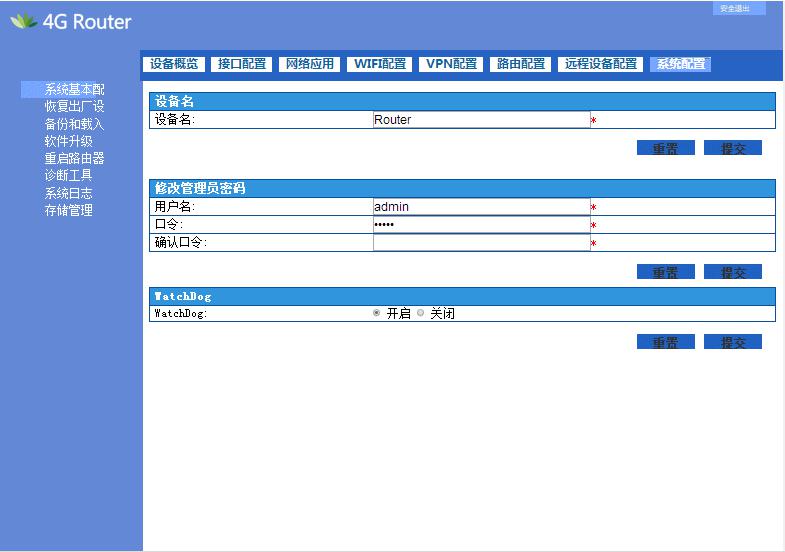Select 重启路由器 in the sidebar

pyautogui.click(x=74, y=158)
